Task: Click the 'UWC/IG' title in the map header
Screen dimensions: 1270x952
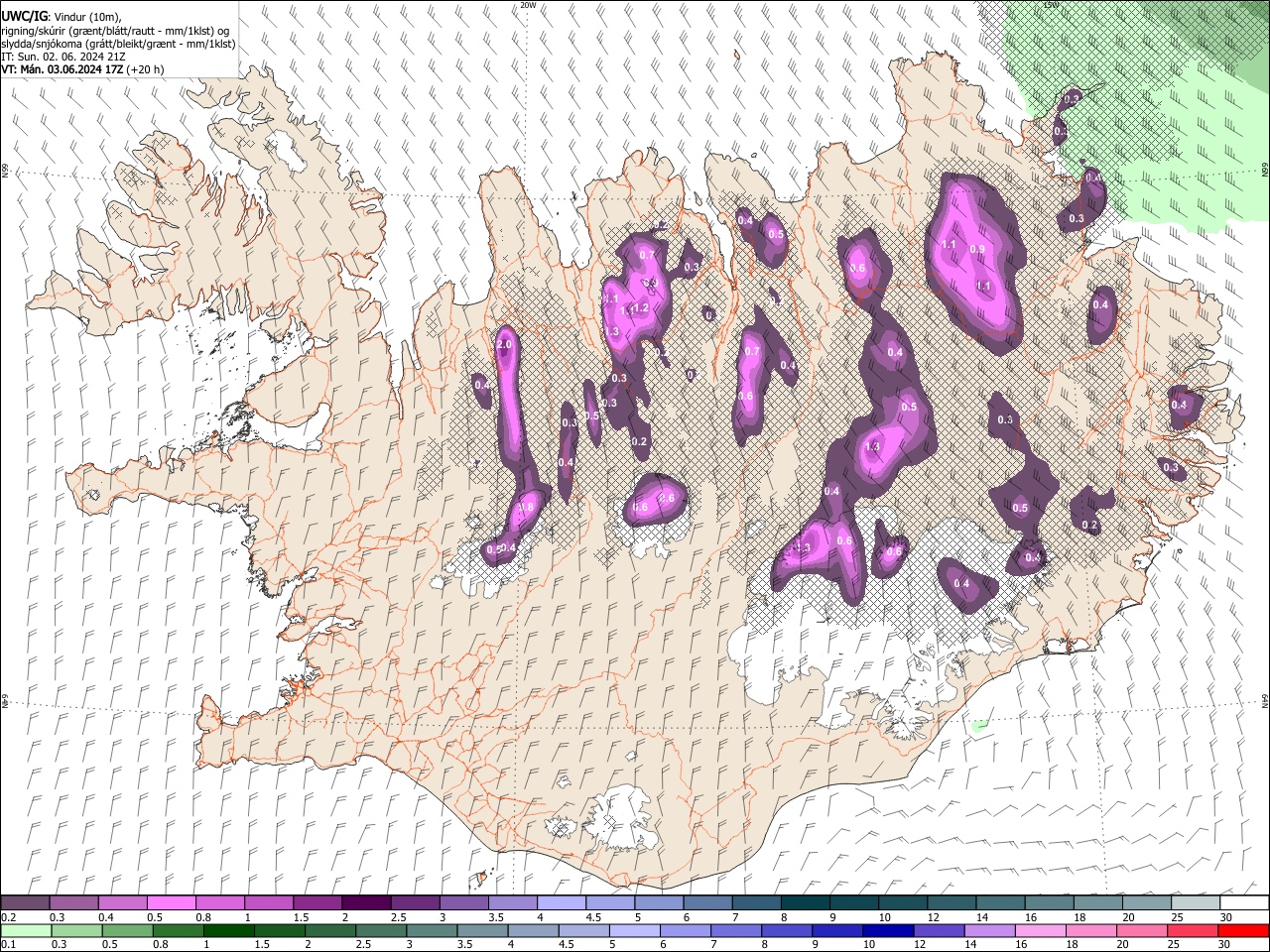Action: (24, 17)
